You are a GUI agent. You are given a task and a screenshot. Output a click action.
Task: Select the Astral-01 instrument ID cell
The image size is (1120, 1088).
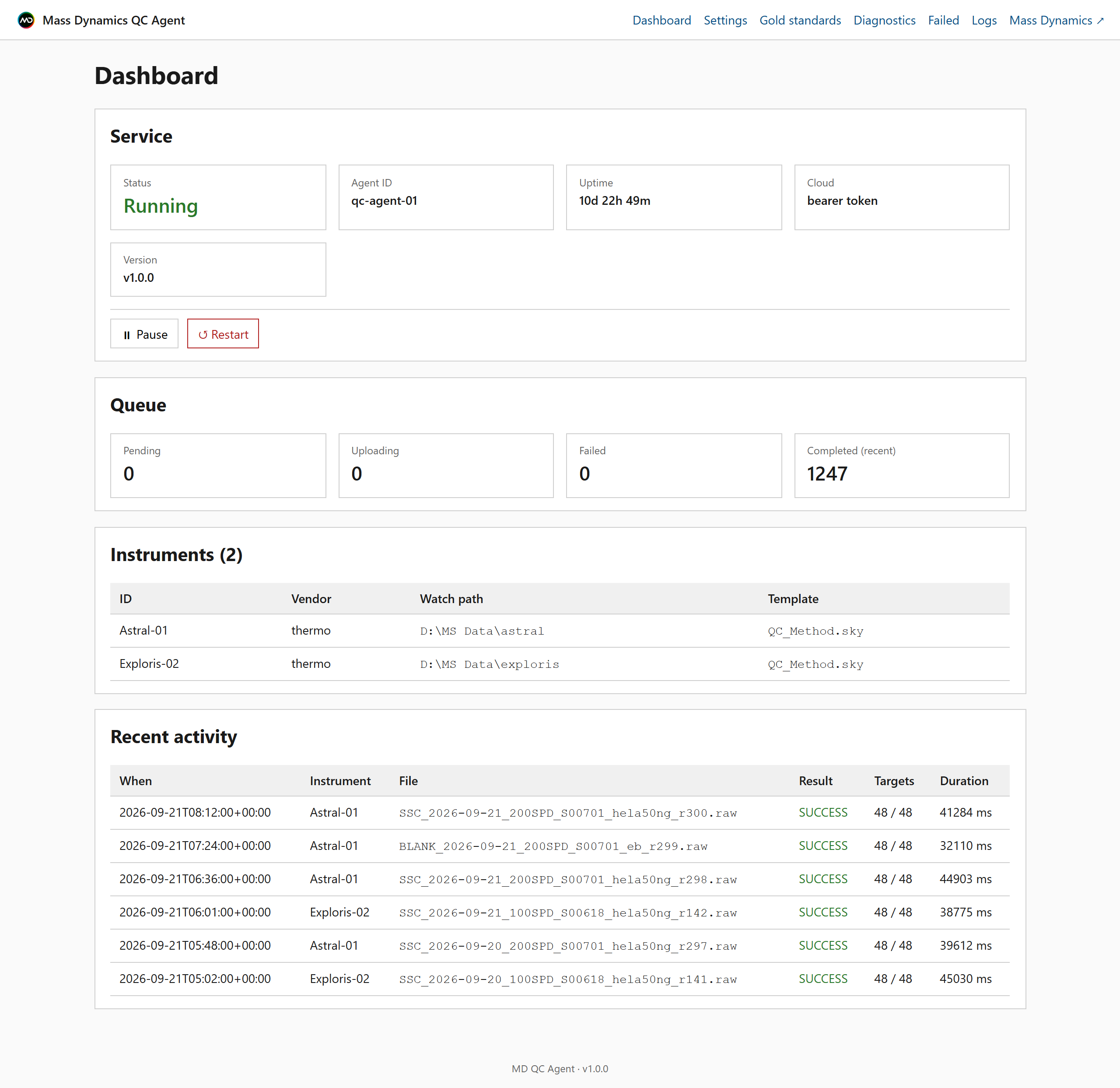143,631
